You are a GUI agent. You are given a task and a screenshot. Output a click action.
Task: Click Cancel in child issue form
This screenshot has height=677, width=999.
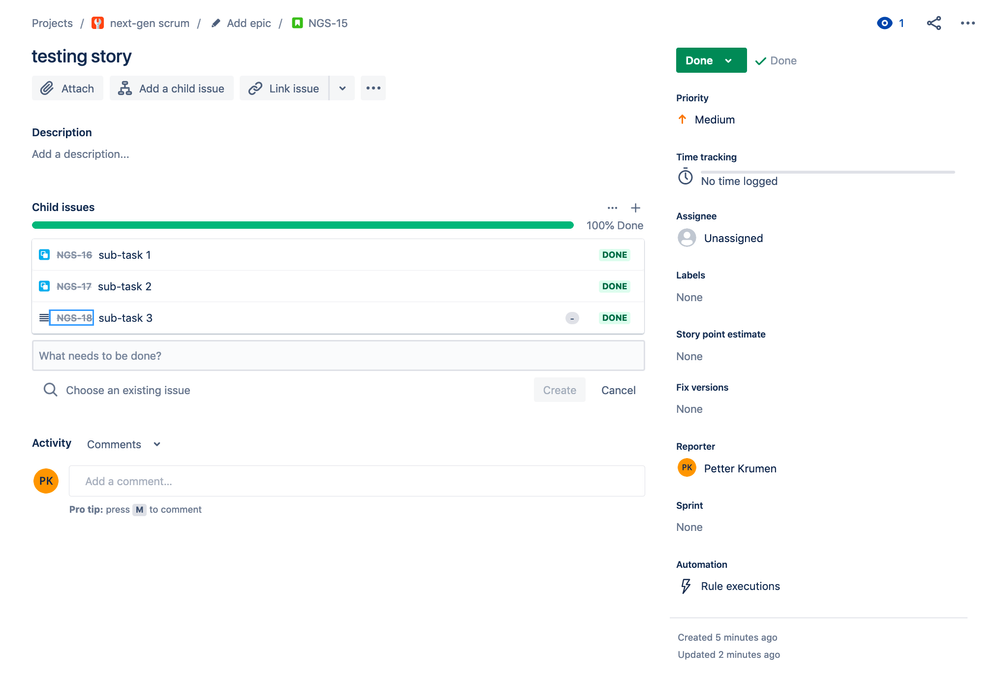pyautogui.click(x=619, y=390)
